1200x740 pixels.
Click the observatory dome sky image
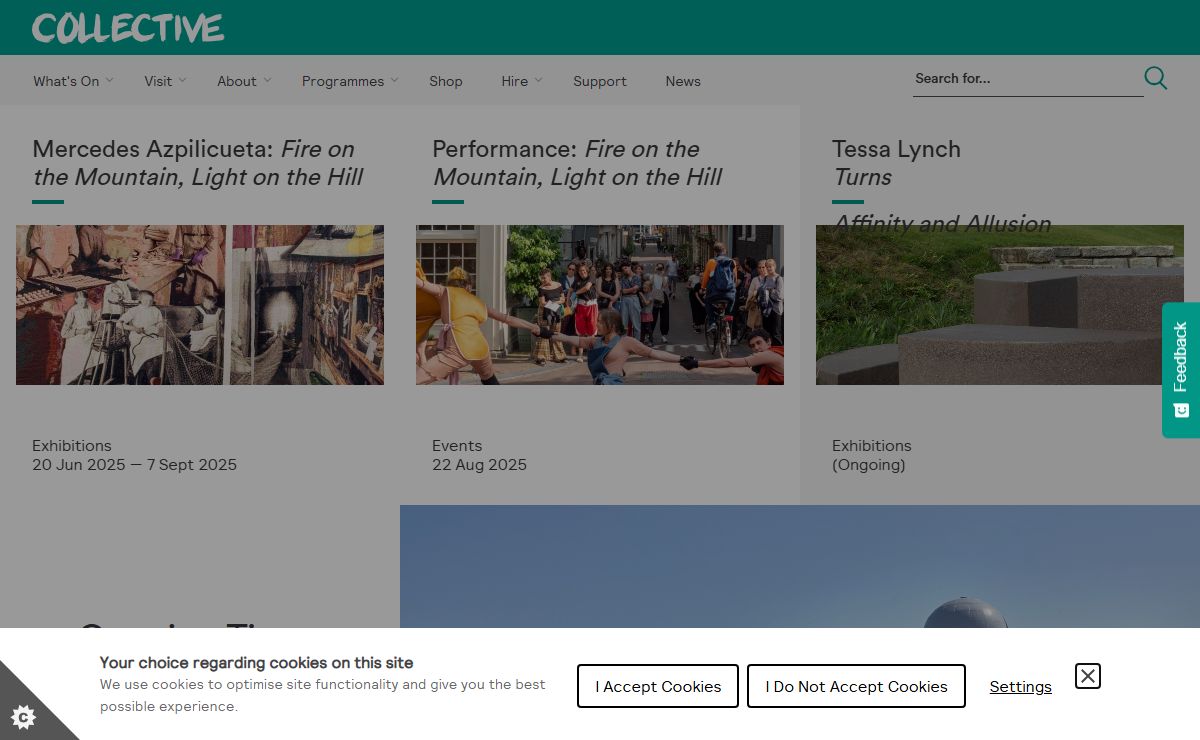click(x=800, y=566)
